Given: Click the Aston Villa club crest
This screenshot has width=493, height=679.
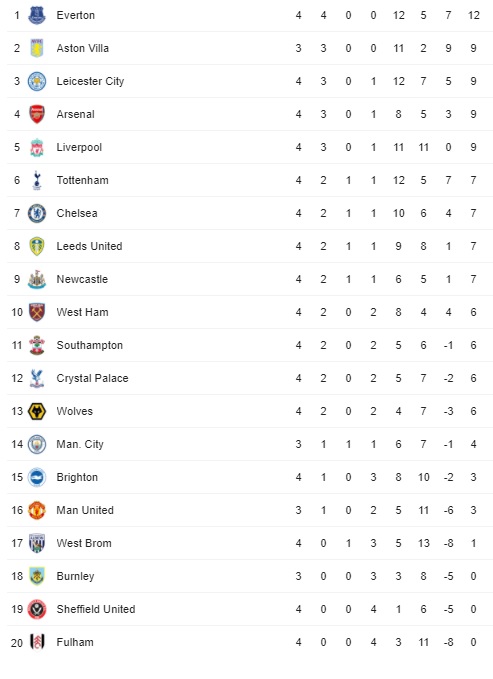Looking at the screenshot, I should pos(37,48).
